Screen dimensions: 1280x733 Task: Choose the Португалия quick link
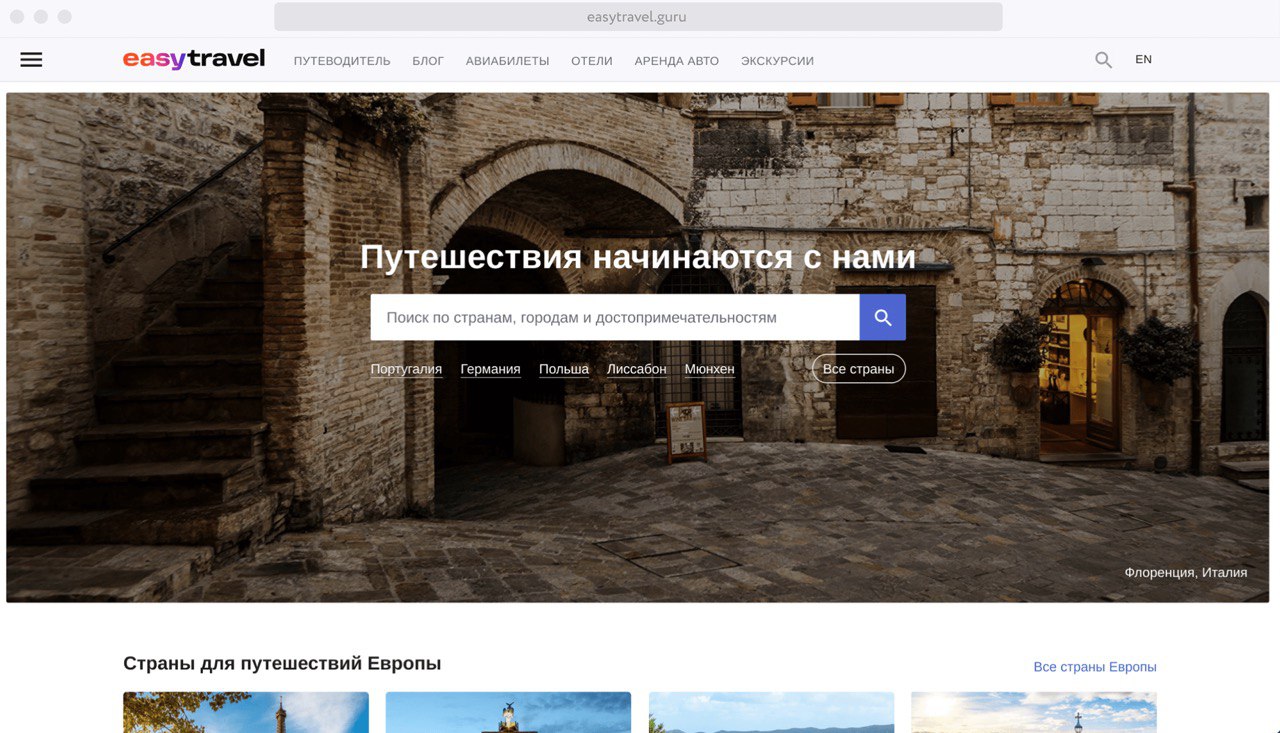click(x=406, y=369)
